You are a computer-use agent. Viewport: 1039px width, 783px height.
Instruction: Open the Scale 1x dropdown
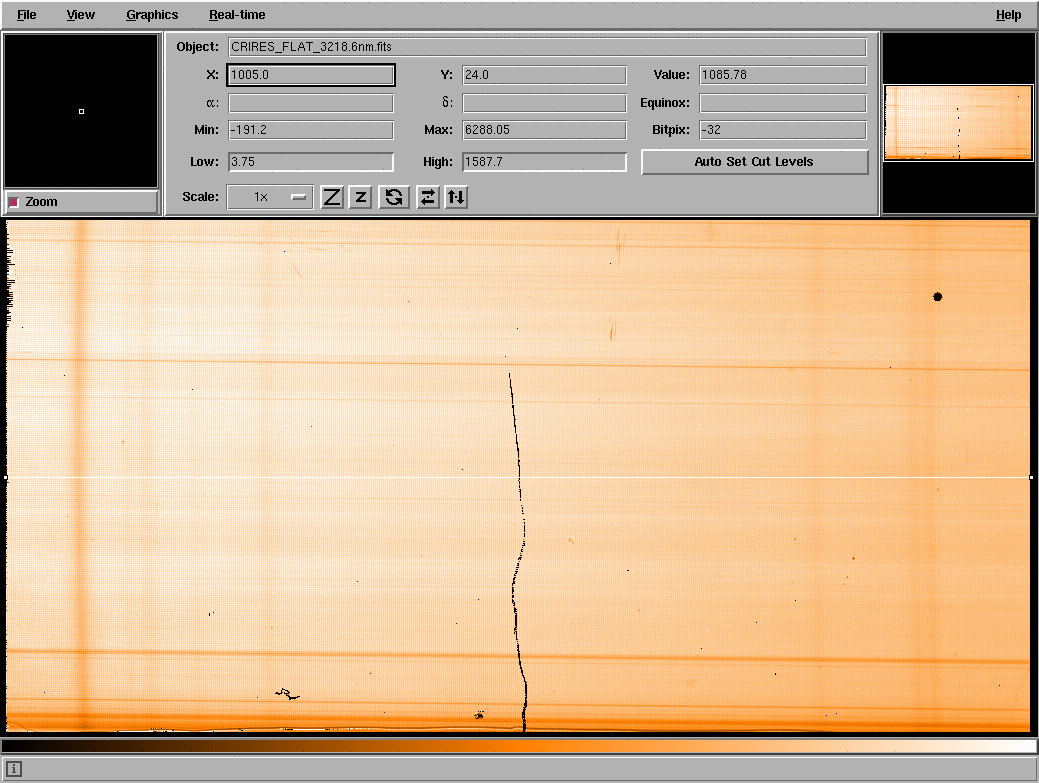click(x=270, y=197)
